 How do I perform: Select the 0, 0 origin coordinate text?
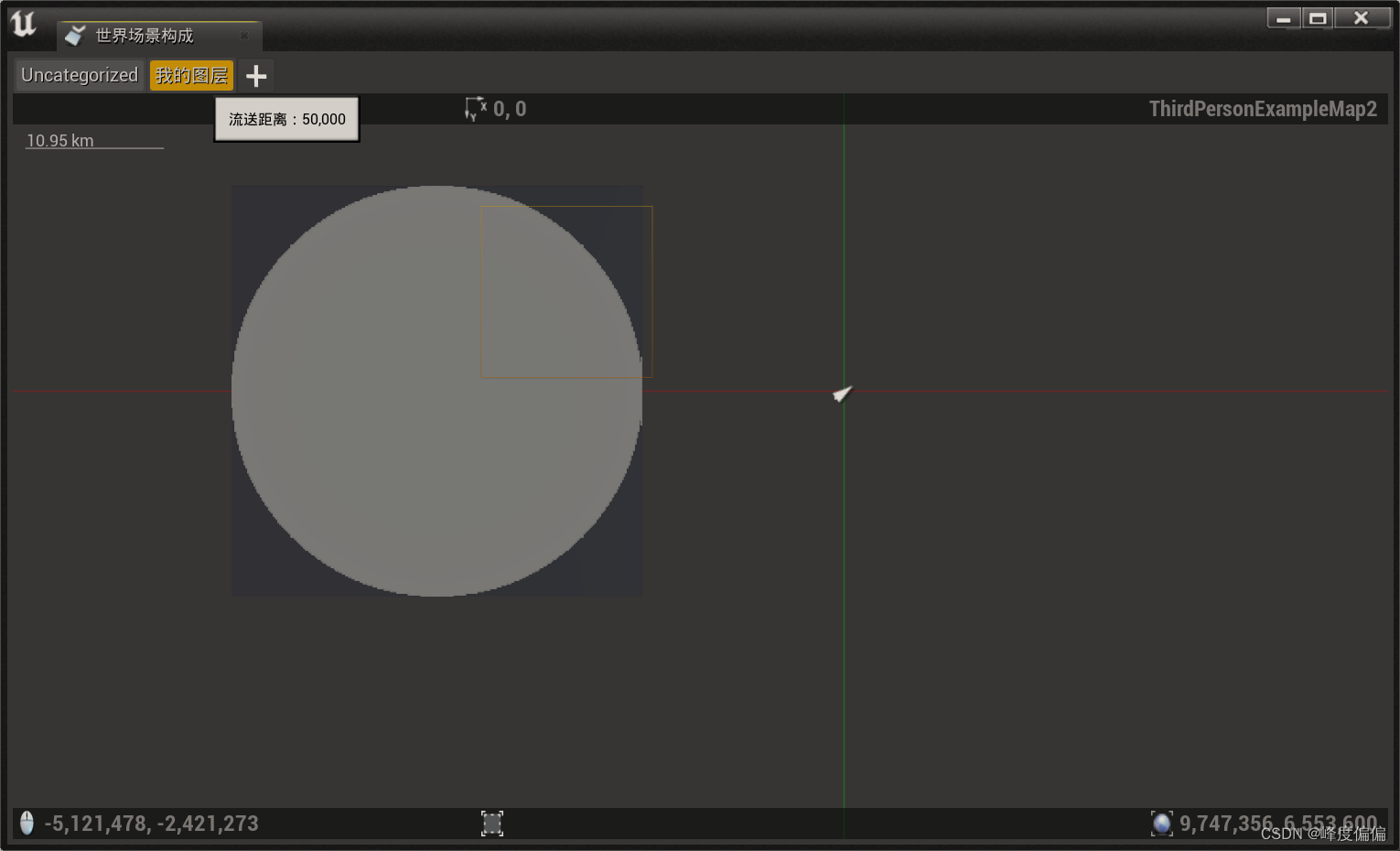(510, 109)
